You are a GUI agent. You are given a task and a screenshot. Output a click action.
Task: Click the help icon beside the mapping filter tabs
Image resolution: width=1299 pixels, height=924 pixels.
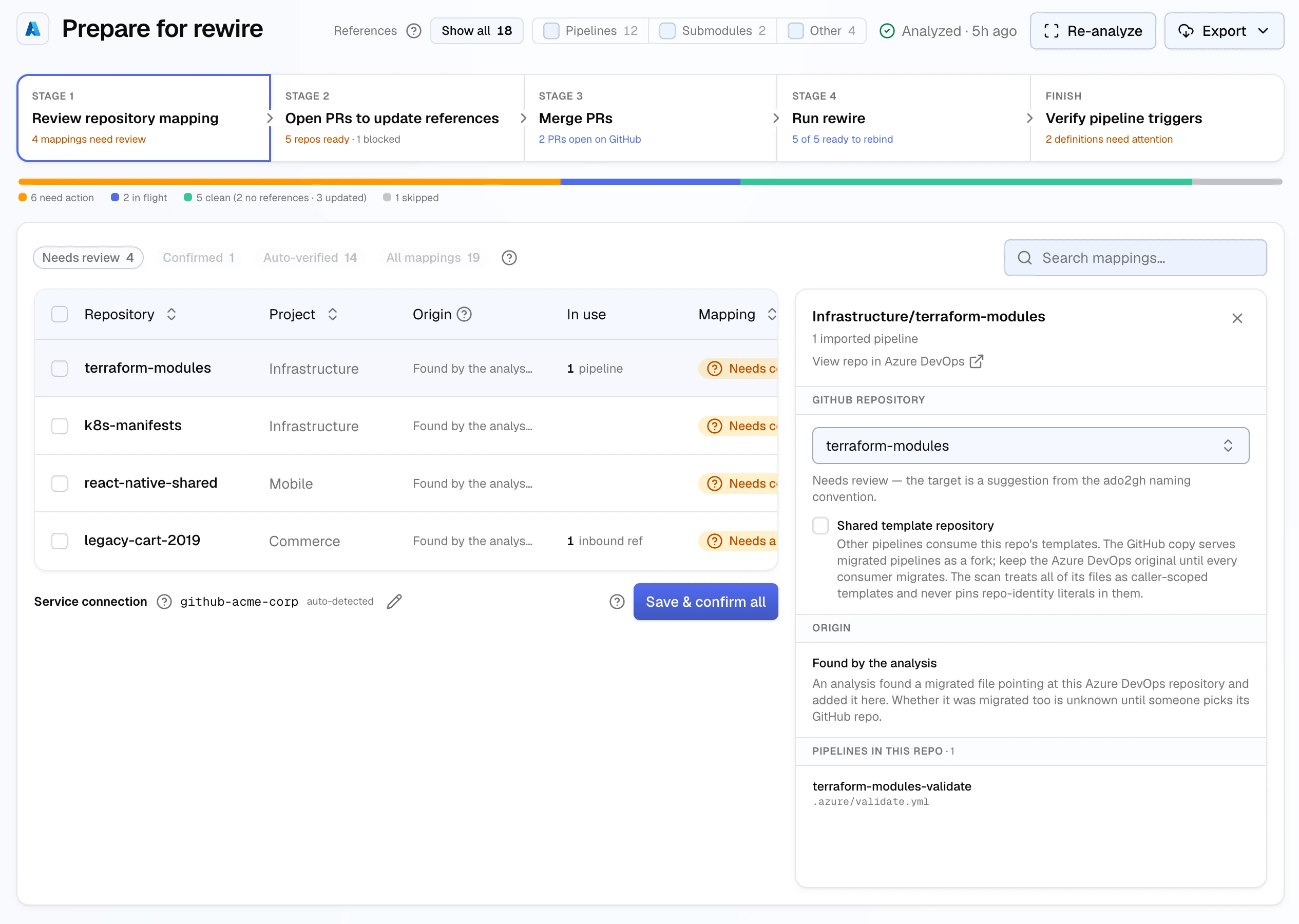point(509,258)
